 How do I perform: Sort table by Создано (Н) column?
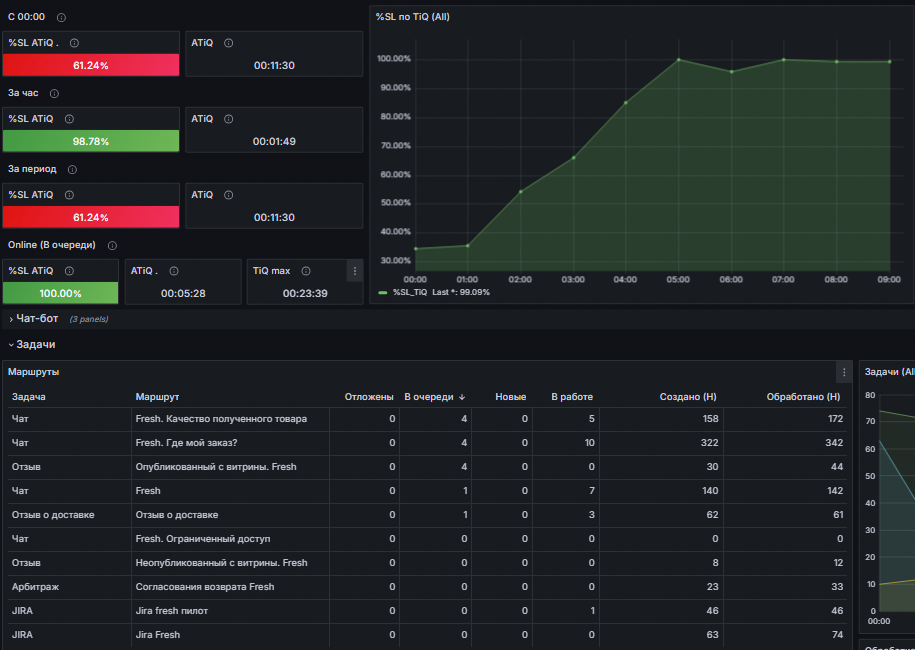[x=687, y=397]
